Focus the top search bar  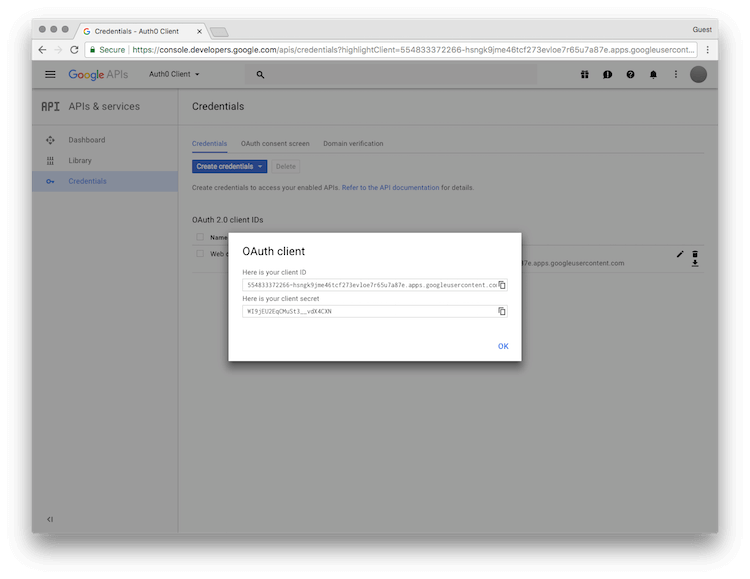click(x=390, y=75)
